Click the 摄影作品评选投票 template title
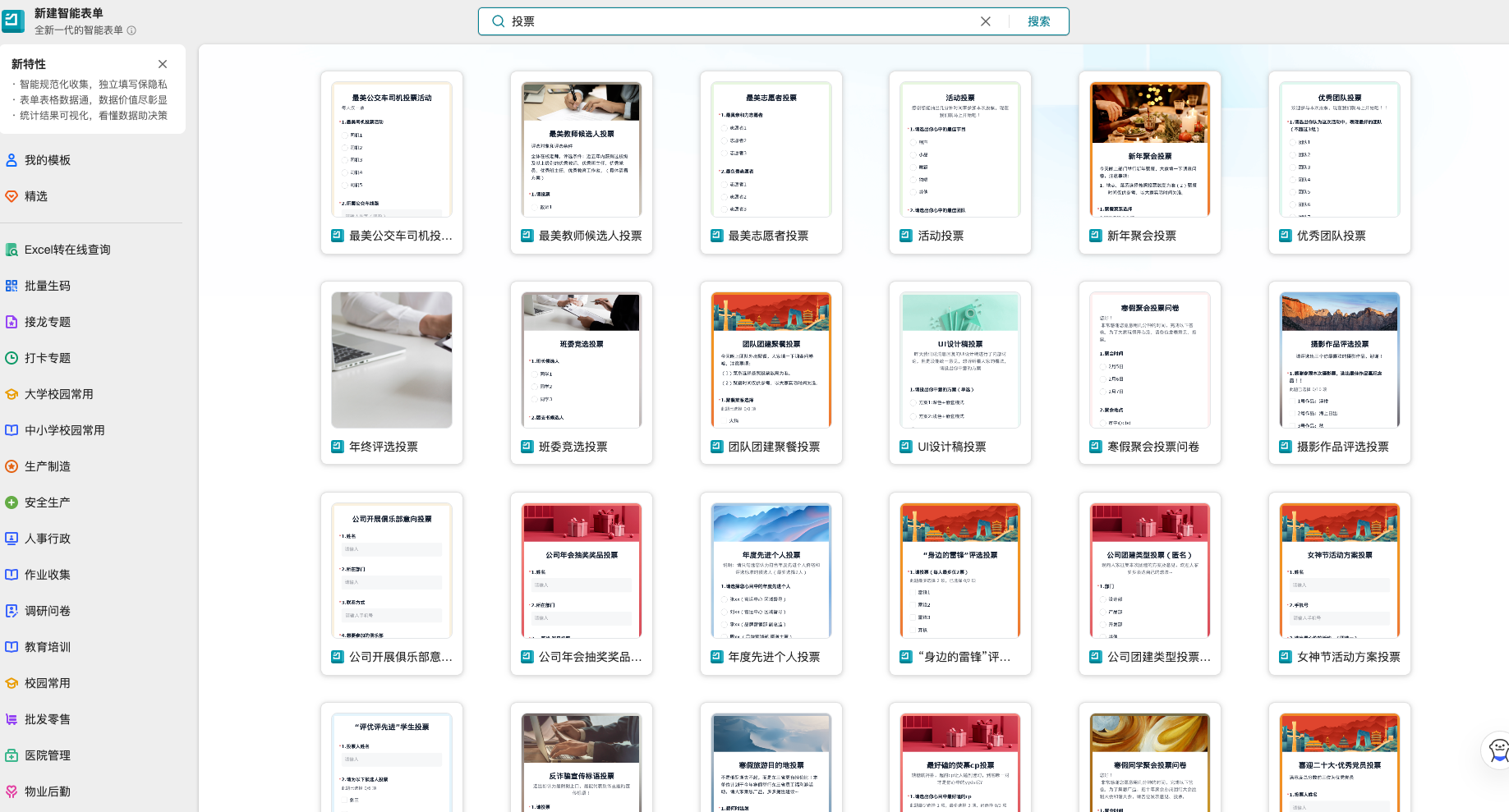Viewport: 1509px width, 812px height. point(1342,447)
